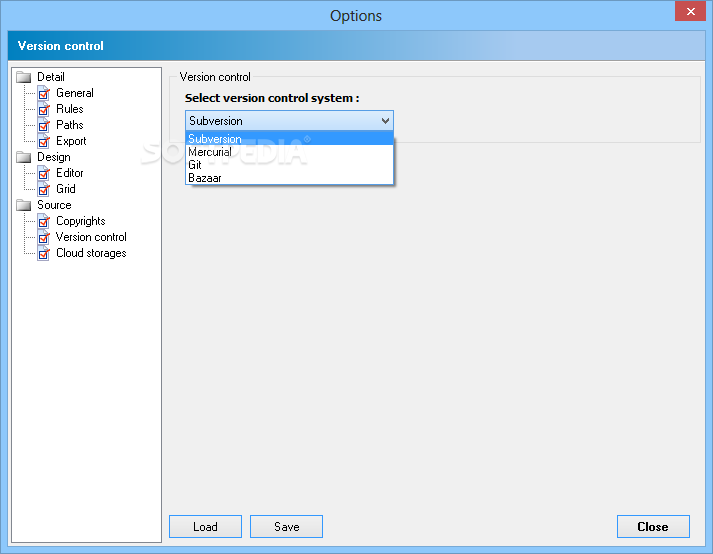Screen dimensions: 713x554
Task: Close the Options window with the red X
Action: pos(690,11)
